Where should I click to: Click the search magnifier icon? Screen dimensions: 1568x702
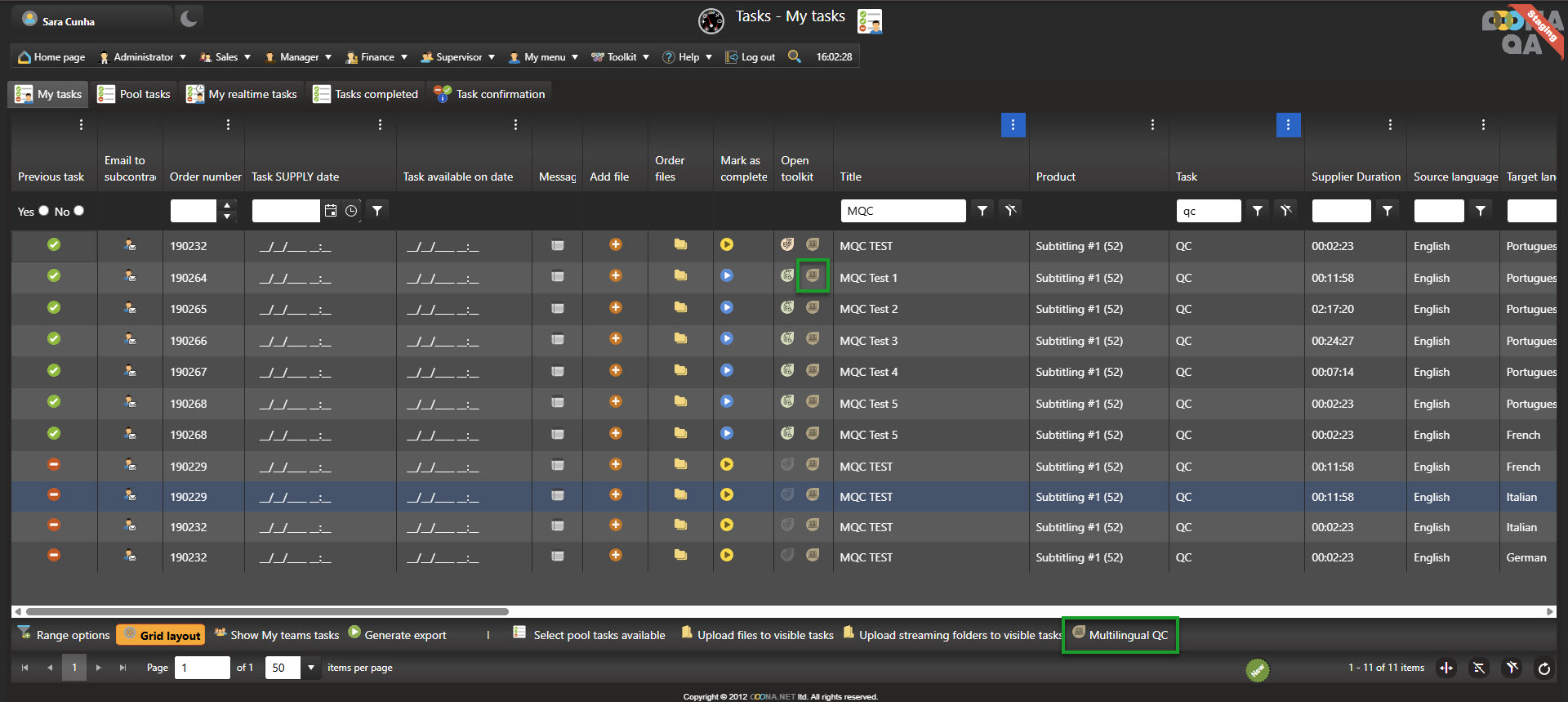(794, 56)
